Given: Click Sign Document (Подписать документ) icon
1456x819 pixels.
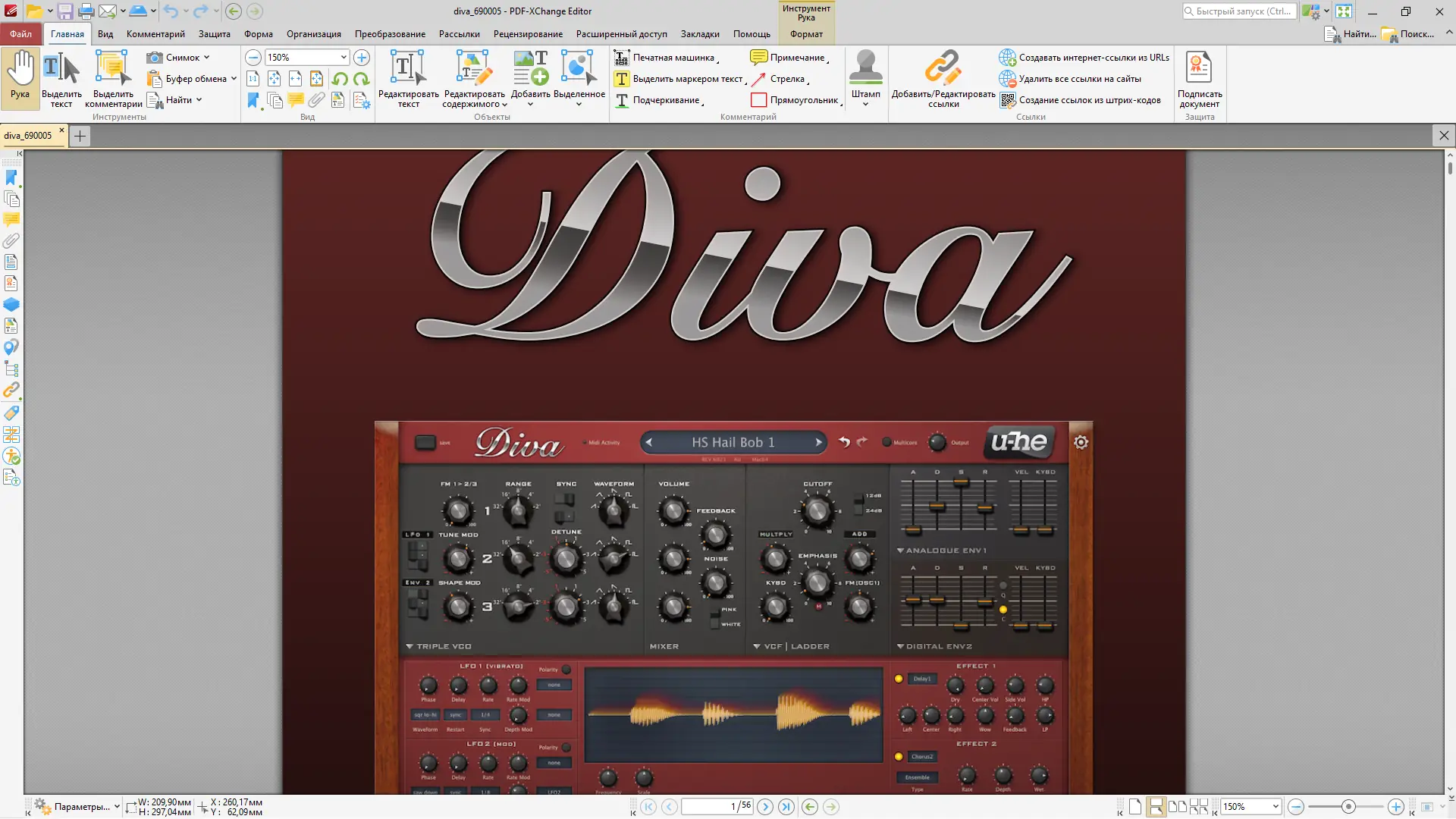Looking at the screenshot, I should (x=1199, y=68).
